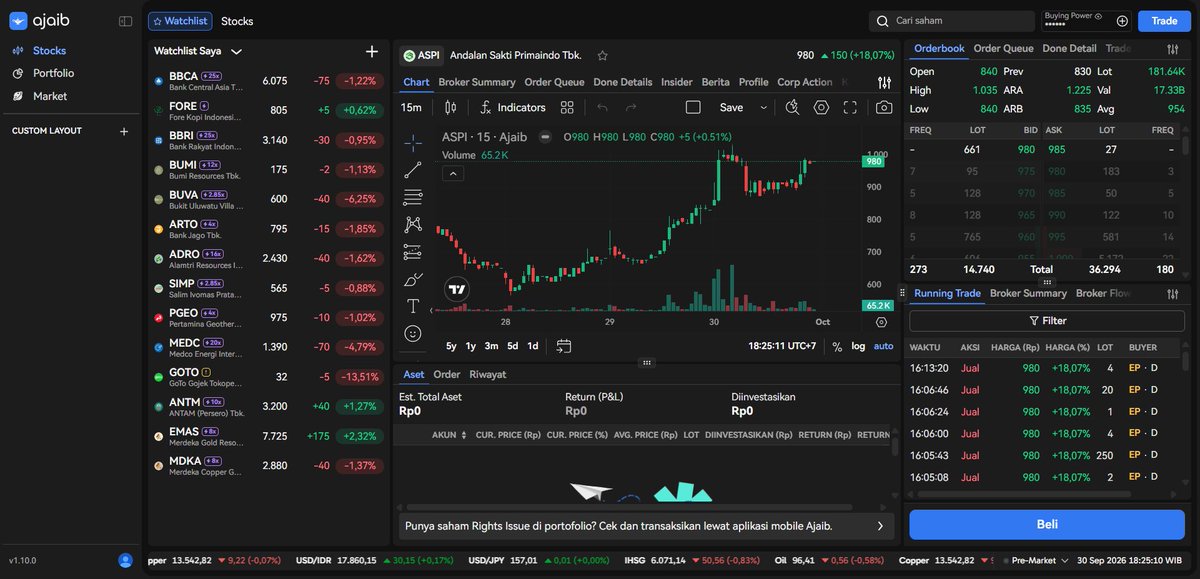
Task: Add a stock to Watchlist Saya
Action: (372, 51)
